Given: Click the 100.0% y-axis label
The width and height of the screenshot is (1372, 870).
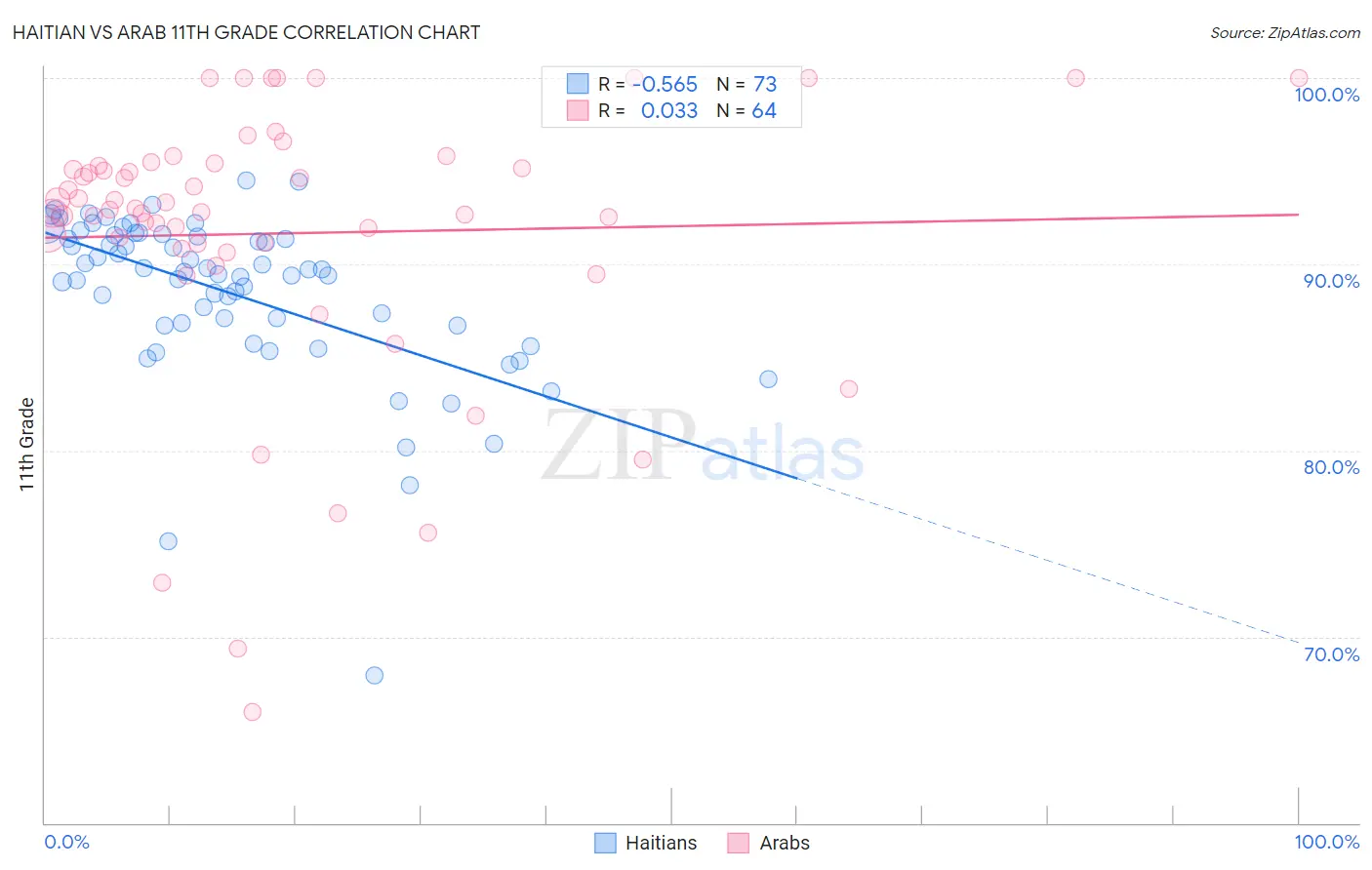Looking at the screenshot, I should [1326, 95].
